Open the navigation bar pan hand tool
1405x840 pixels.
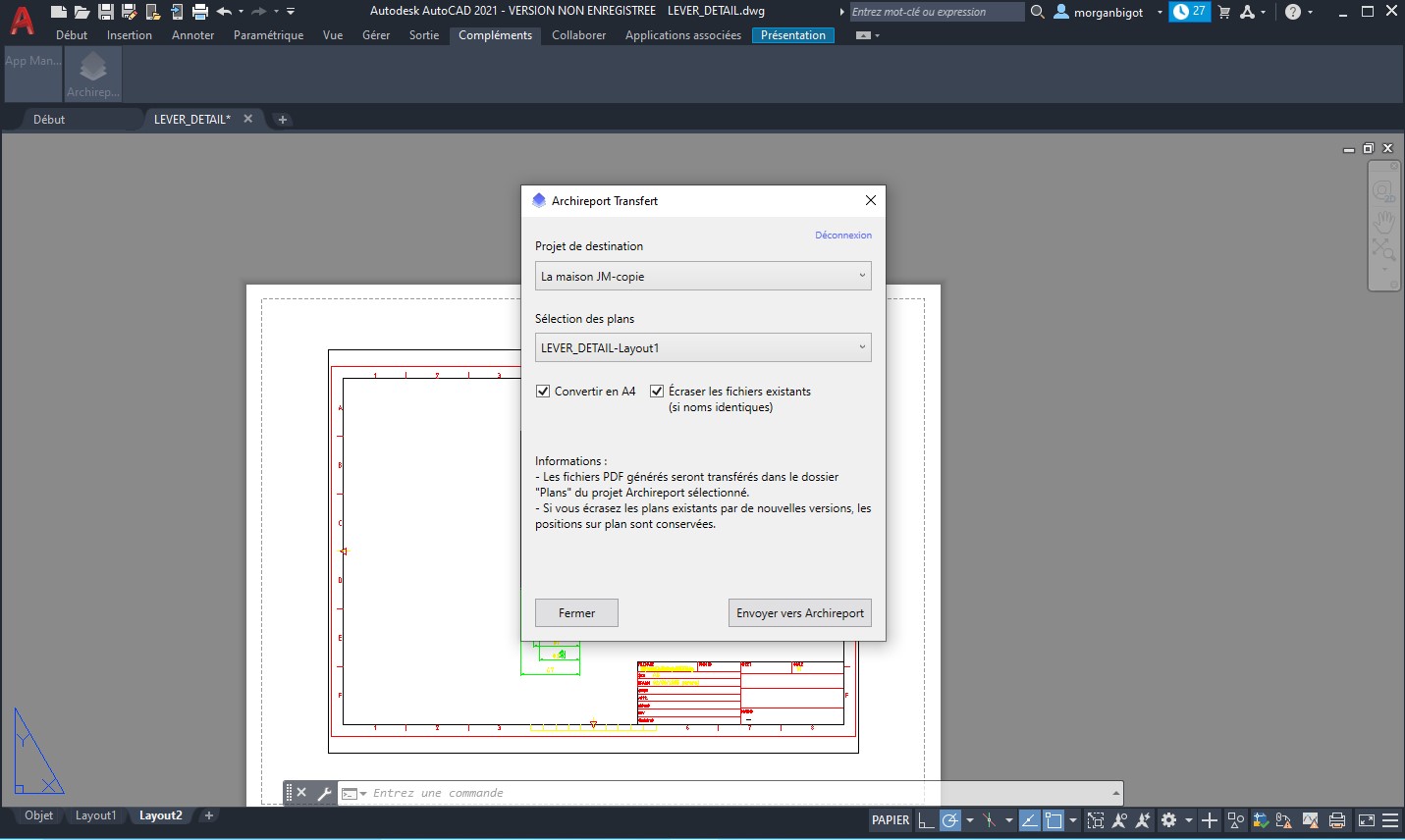point(1384,220)
